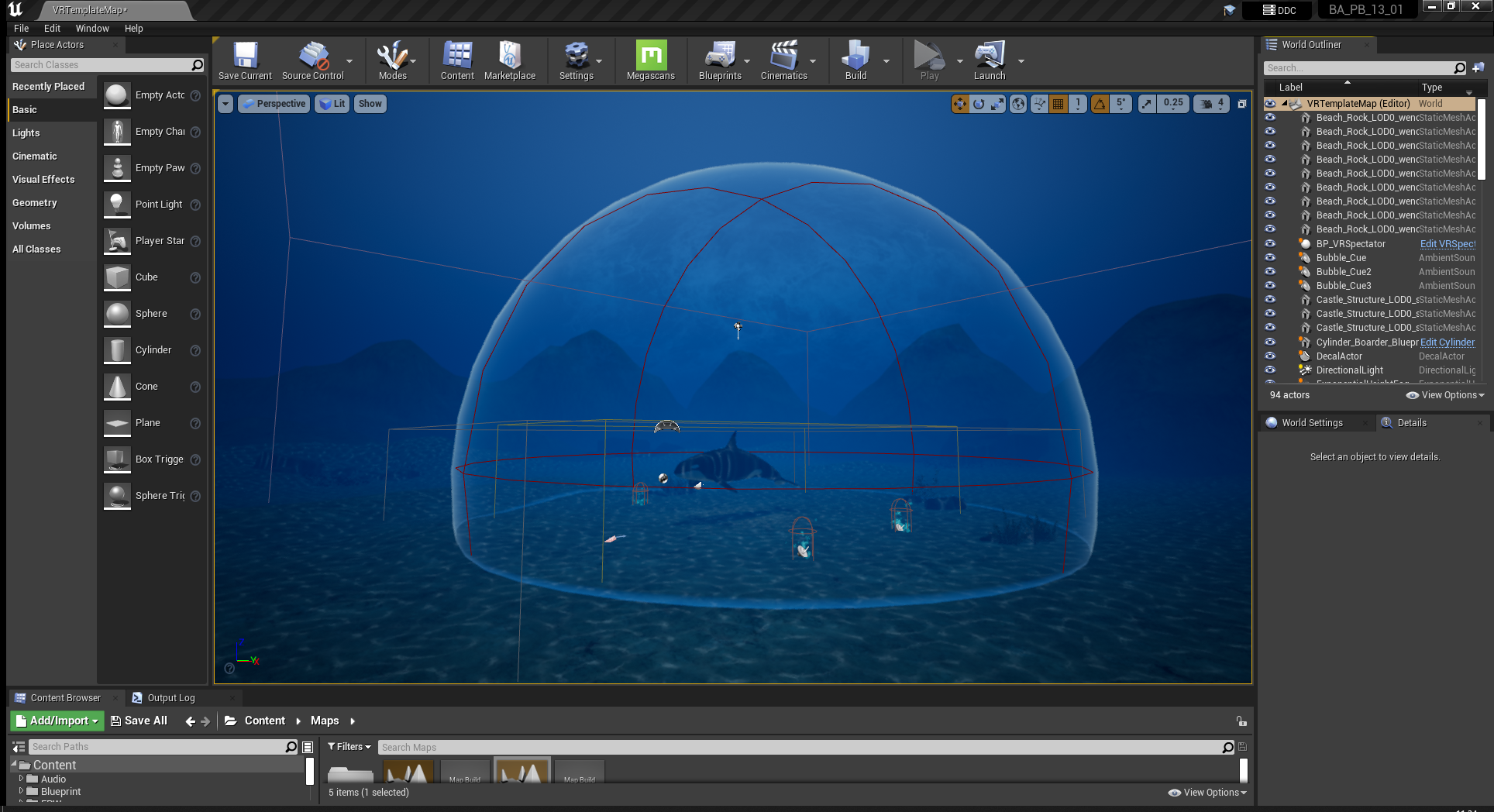Open the camera speed setting showing 4
The width and height of the screenshot is (1494, 812).
coord(1211,104)
